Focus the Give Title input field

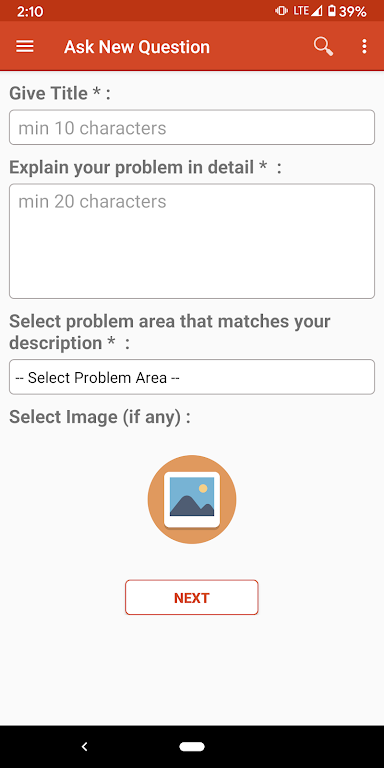coord(192,127)
